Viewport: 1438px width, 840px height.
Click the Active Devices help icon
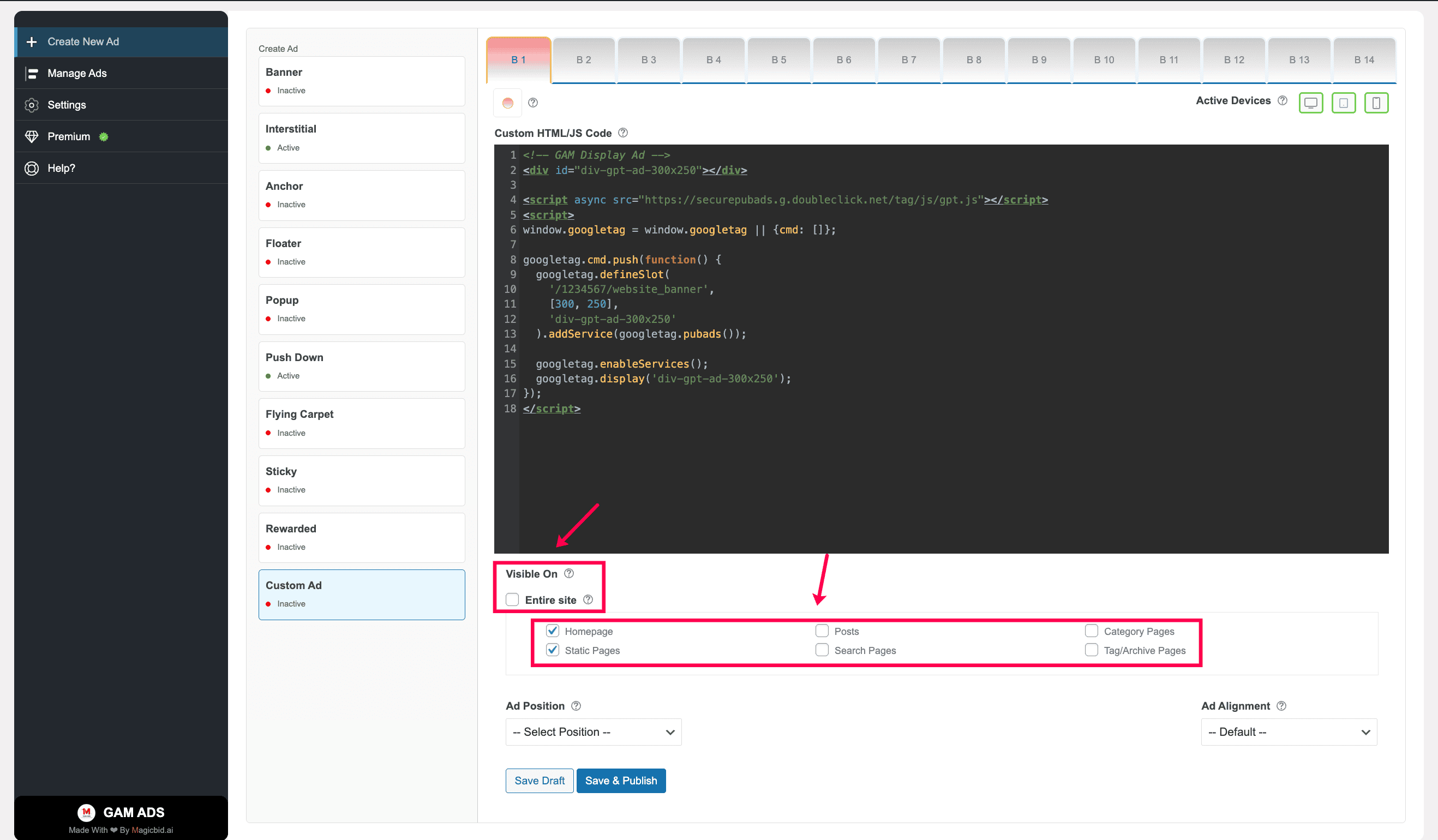coord(1282,100)
